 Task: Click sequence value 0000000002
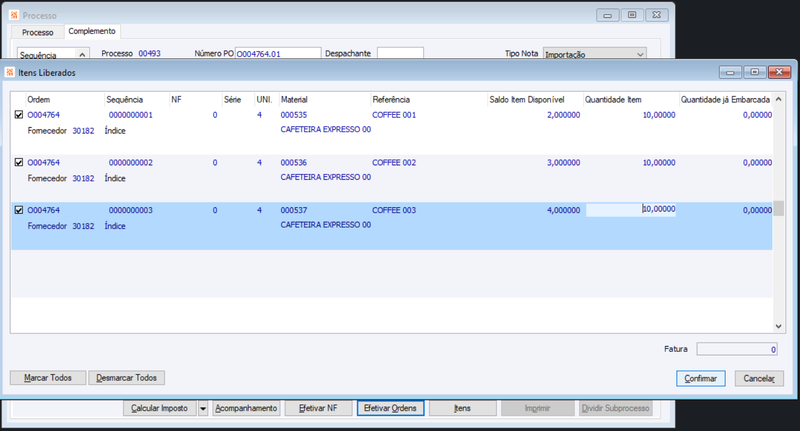pyautogui.click(x=131, y=162)
